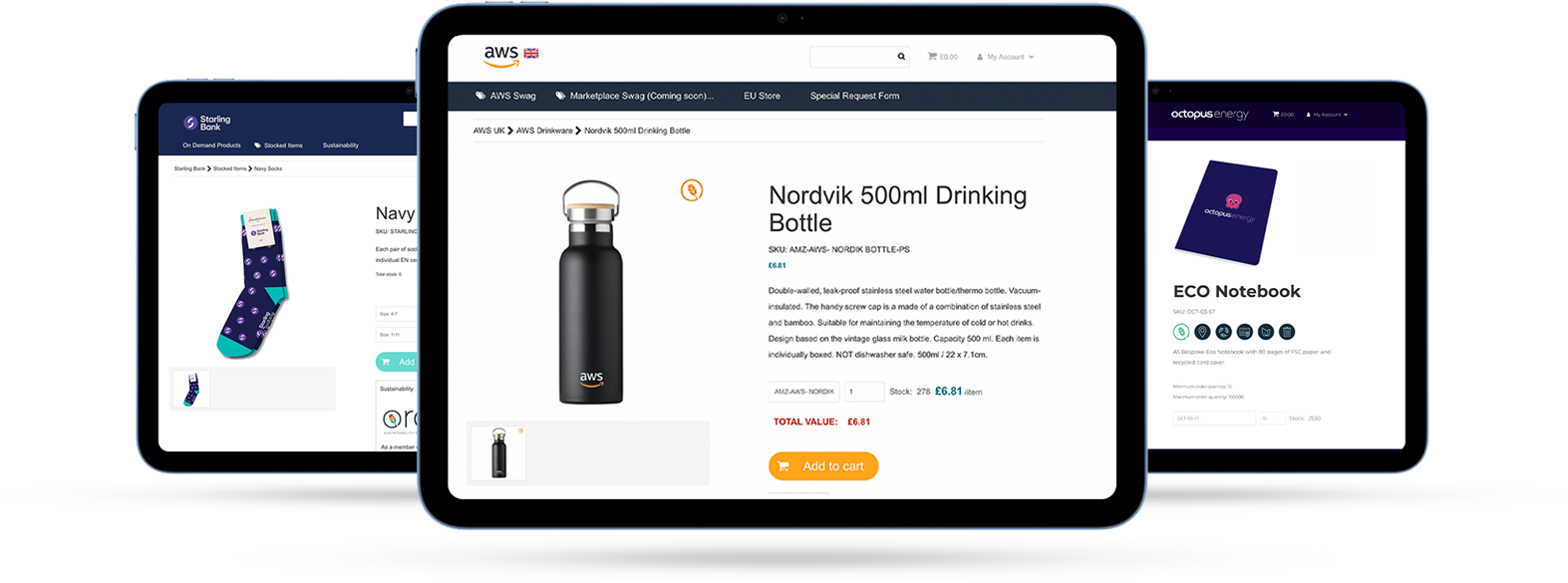Click the location pin icon under ECO Notebook
This screenshot has height=583, width=1568.
tap(1202, 332)
